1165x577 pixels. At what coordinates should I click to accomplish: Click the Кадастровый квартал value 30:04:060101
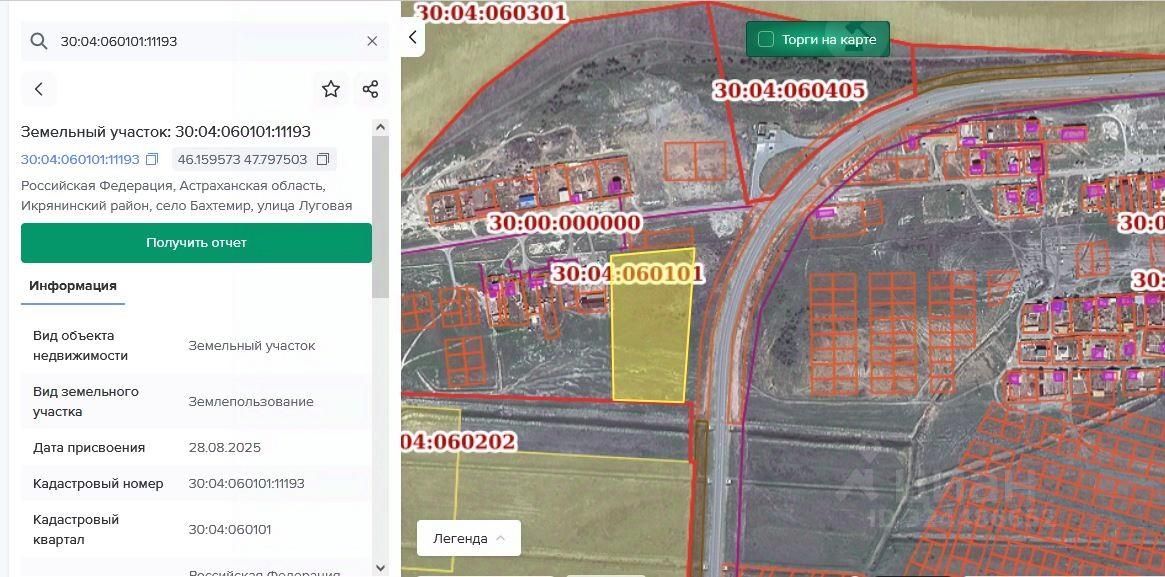pyautogui.click(x=230, y=529)
